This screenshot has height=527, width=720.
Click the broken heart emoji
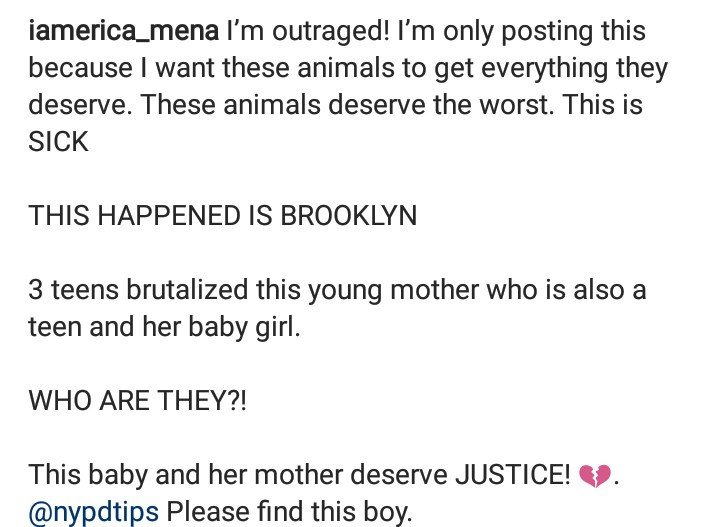coord(595,476)
